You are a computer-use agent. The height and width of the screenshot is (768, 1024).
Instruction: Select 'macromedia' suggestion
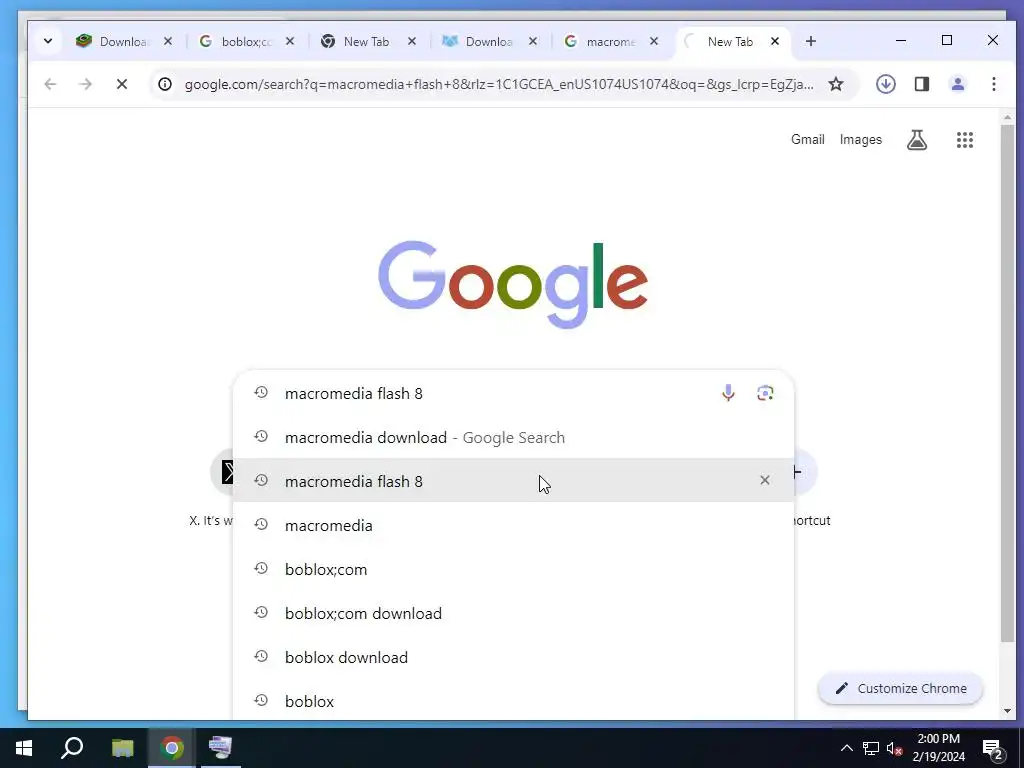pos(513,525)
